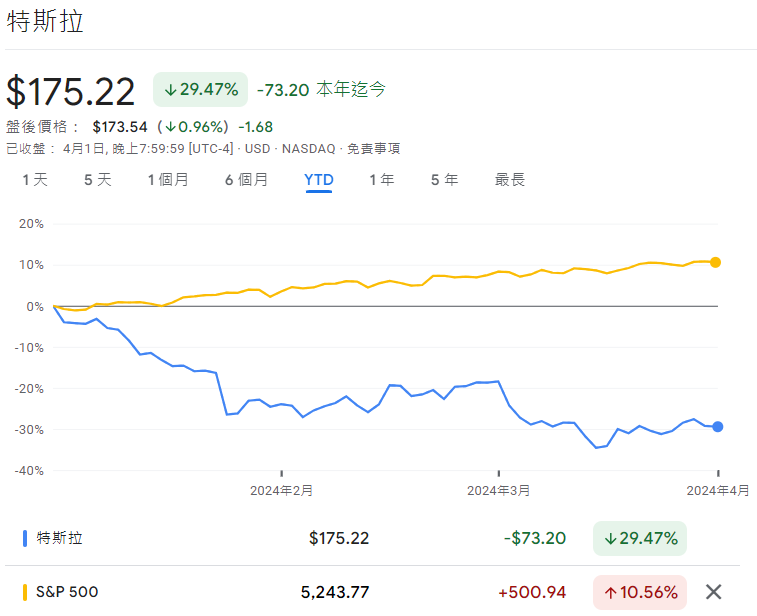757x616 pixels.
Task: Click the 特斯拉 comparison row name
Action: point(59,538)
